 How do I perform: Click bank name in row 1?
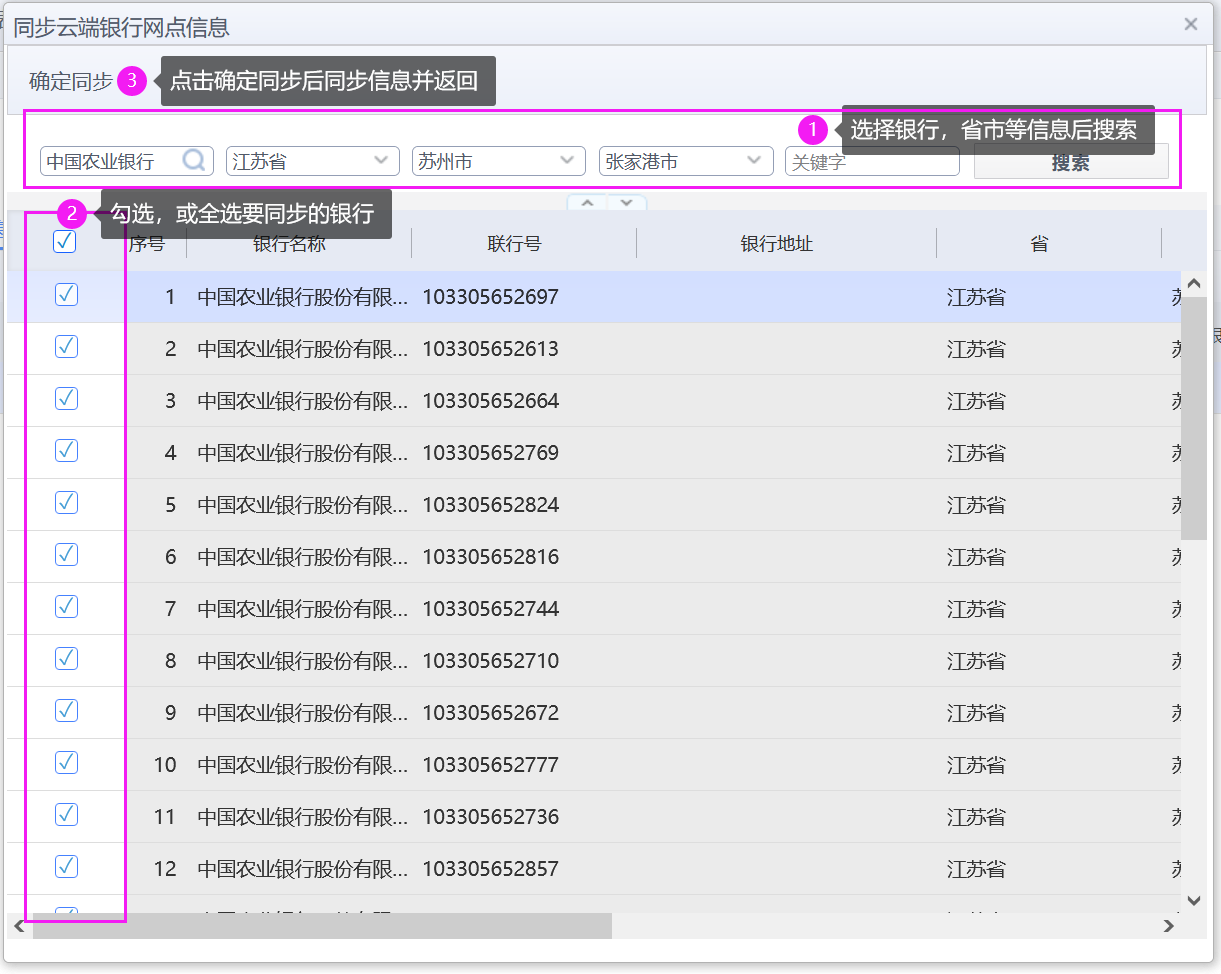[302, 297]
